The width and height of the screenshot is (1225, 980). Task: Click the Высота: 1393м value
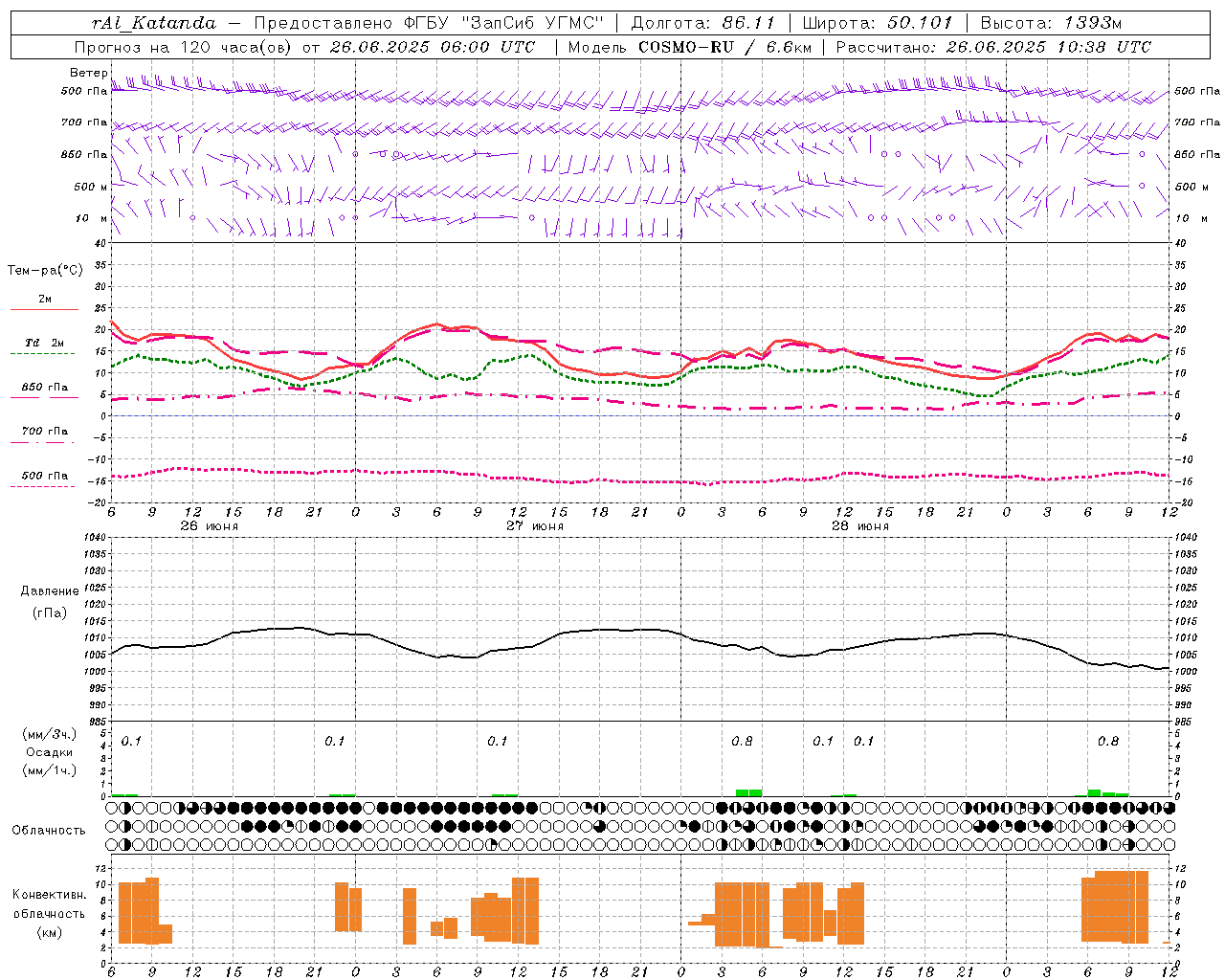(x=1051, y=23)
